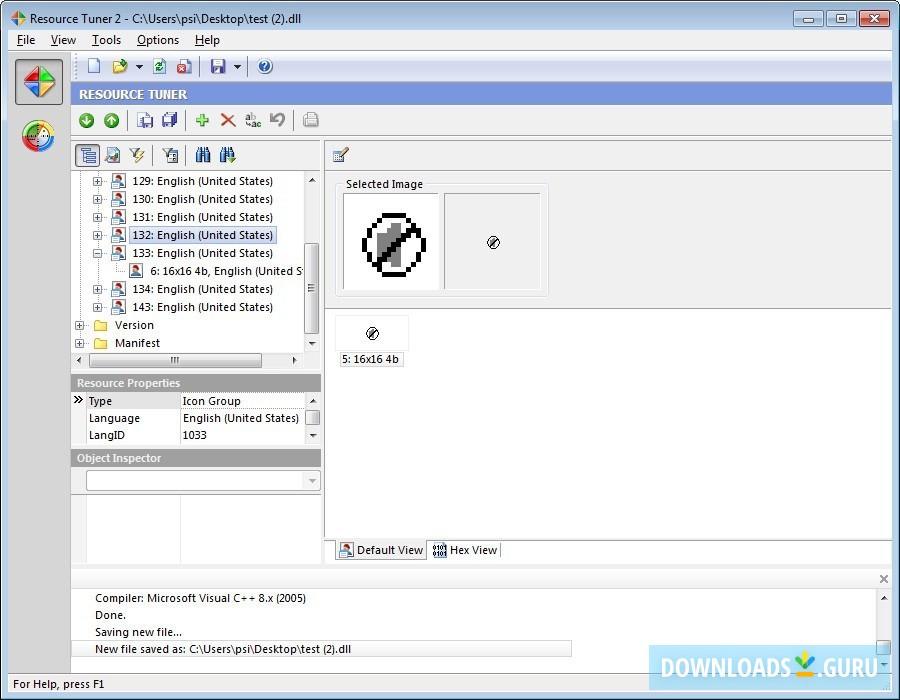Go to next resource with green down arrow
Image resolution: width=900 pixels, height=700 pixels.
pos(87,120)
